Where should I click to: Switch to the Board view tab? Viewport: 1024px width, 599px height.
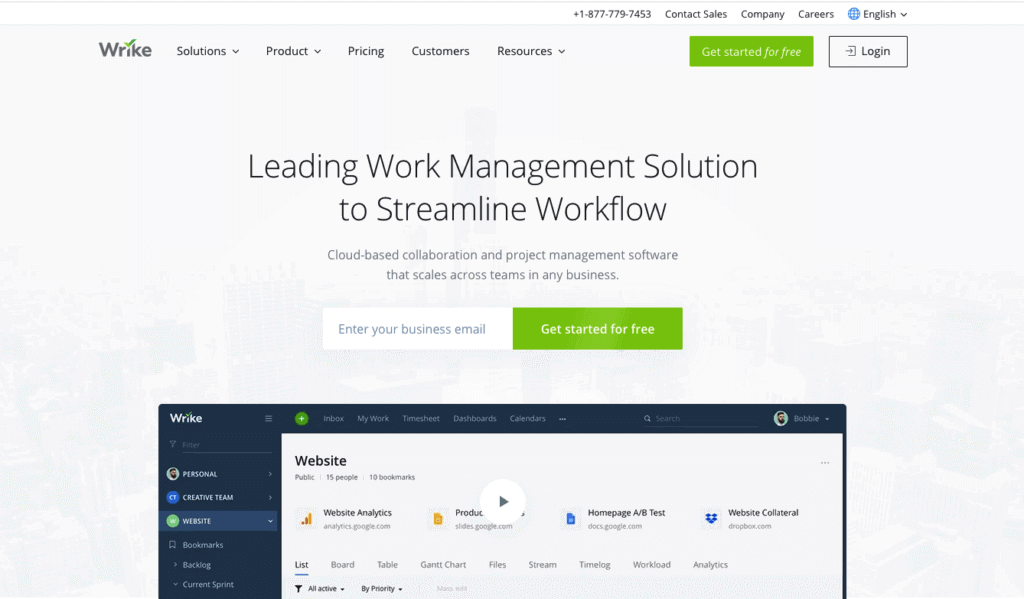(x=342, y=564)
